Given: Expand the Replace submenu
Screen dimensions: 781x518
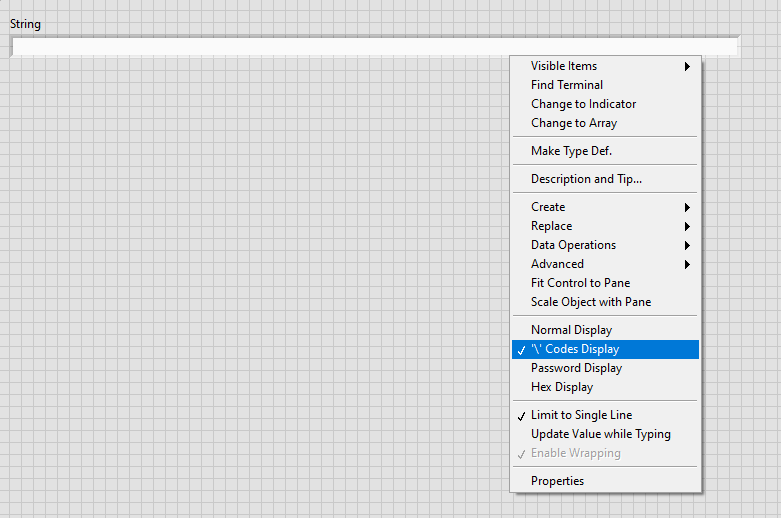Looking at the screenshot, I should pos(605,226).
